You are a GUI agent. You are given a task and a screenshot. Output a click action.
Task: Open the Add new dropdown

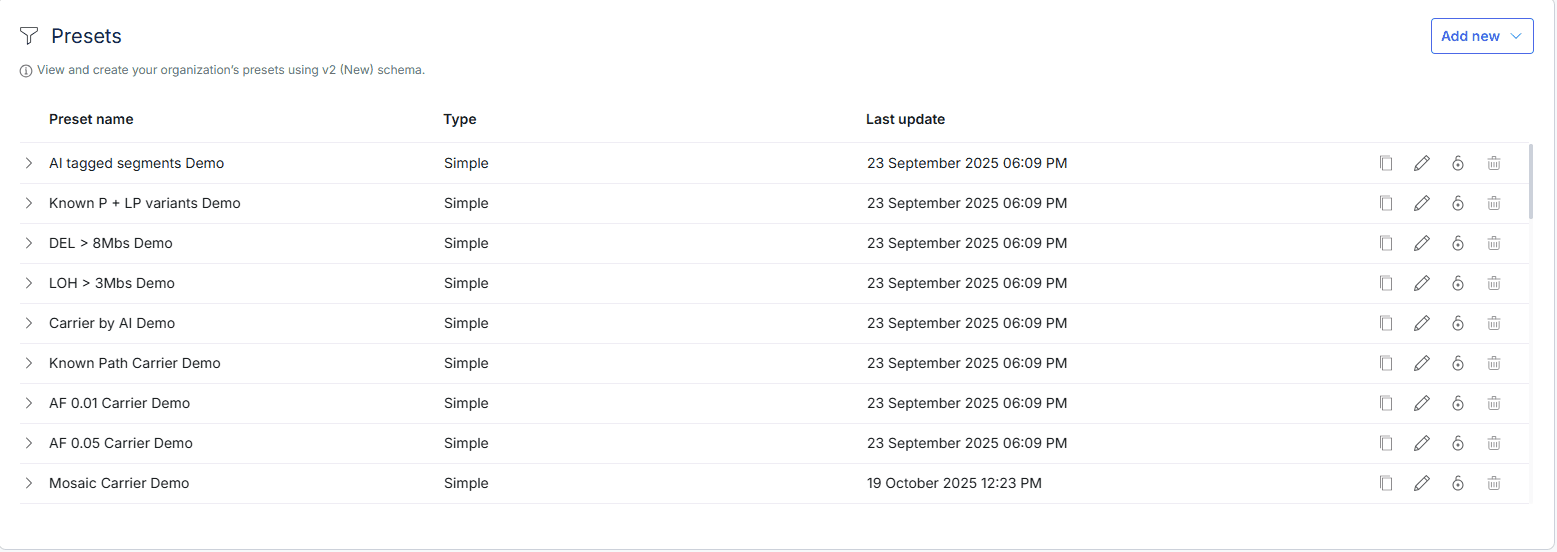1481,36
